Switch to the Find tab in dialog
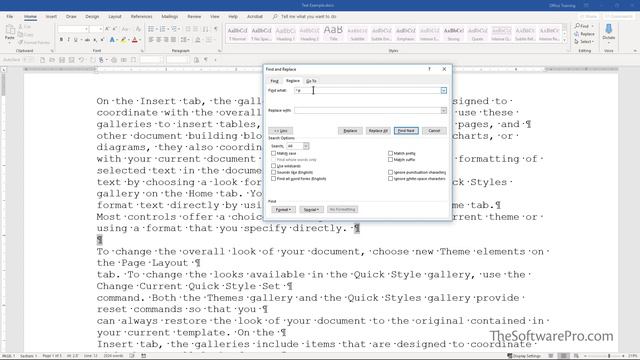The height and width of the screenshot is (360, 640). click(x=274, y=81)
